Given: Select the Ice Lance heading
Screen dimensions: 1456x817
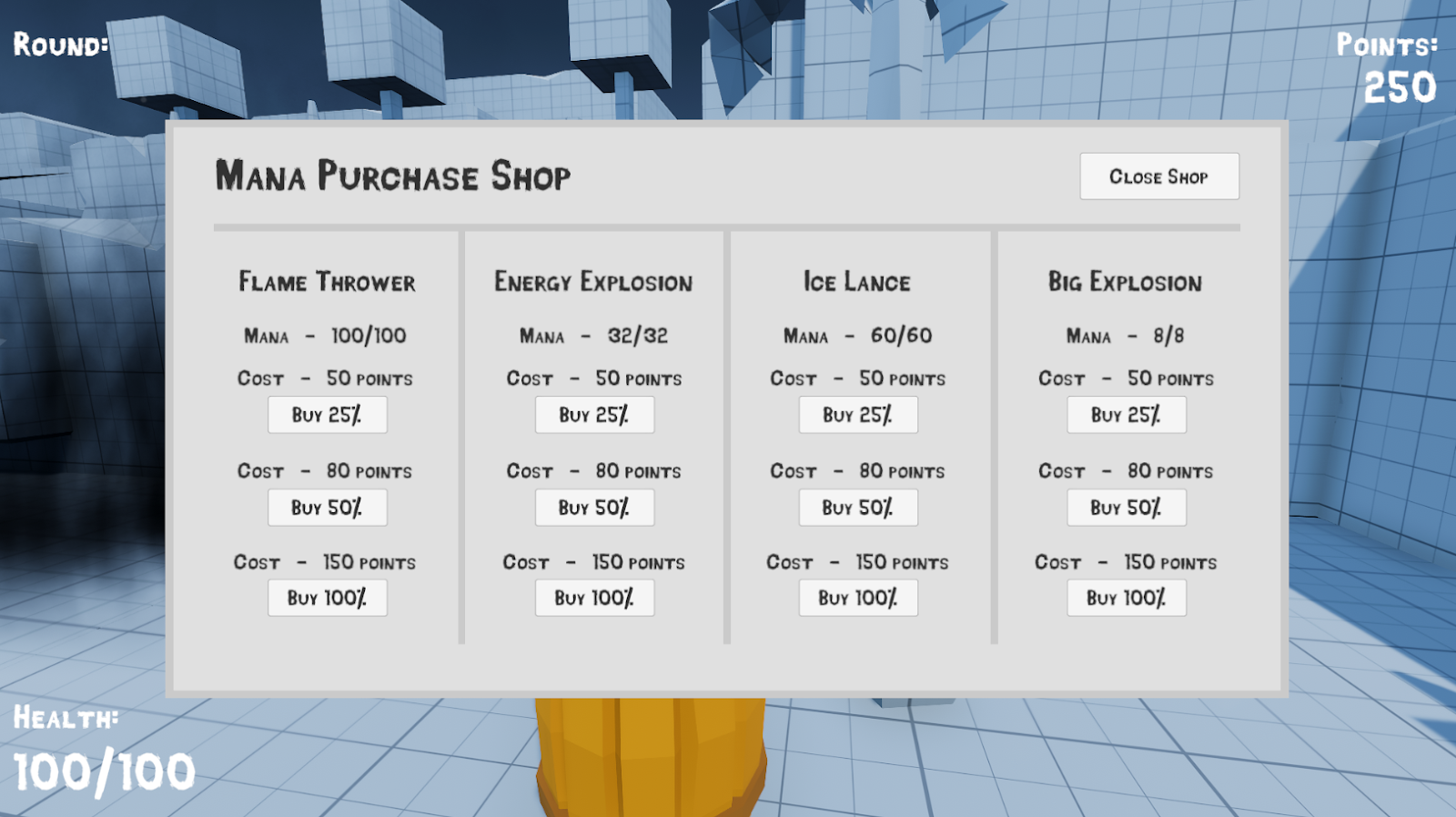Looking at the screenshot, I should pos(857,282).
